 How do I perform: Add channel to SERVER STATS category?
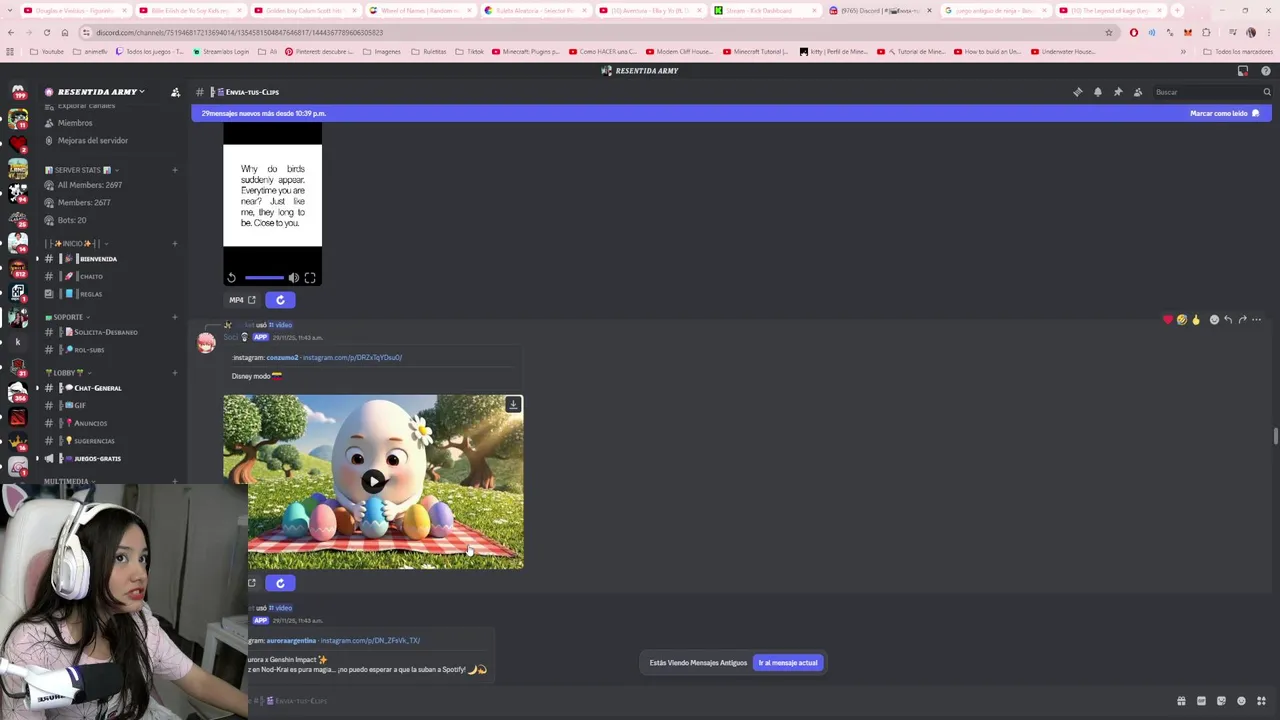tap(175, 170)
